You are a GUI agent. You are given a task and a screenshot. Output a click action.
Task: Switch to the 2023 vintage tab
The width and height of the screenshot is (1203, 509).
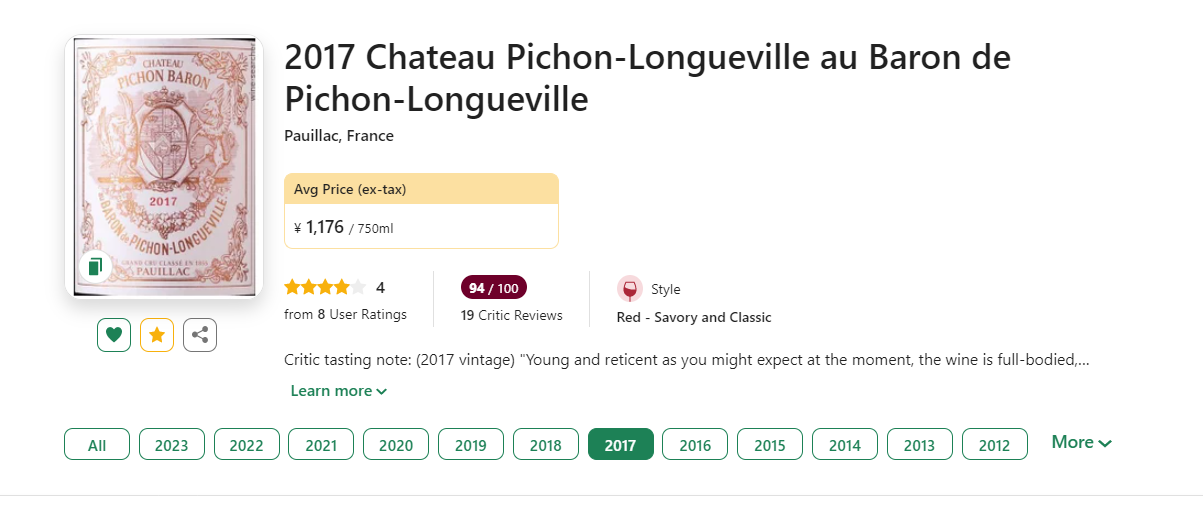point(171,445)
